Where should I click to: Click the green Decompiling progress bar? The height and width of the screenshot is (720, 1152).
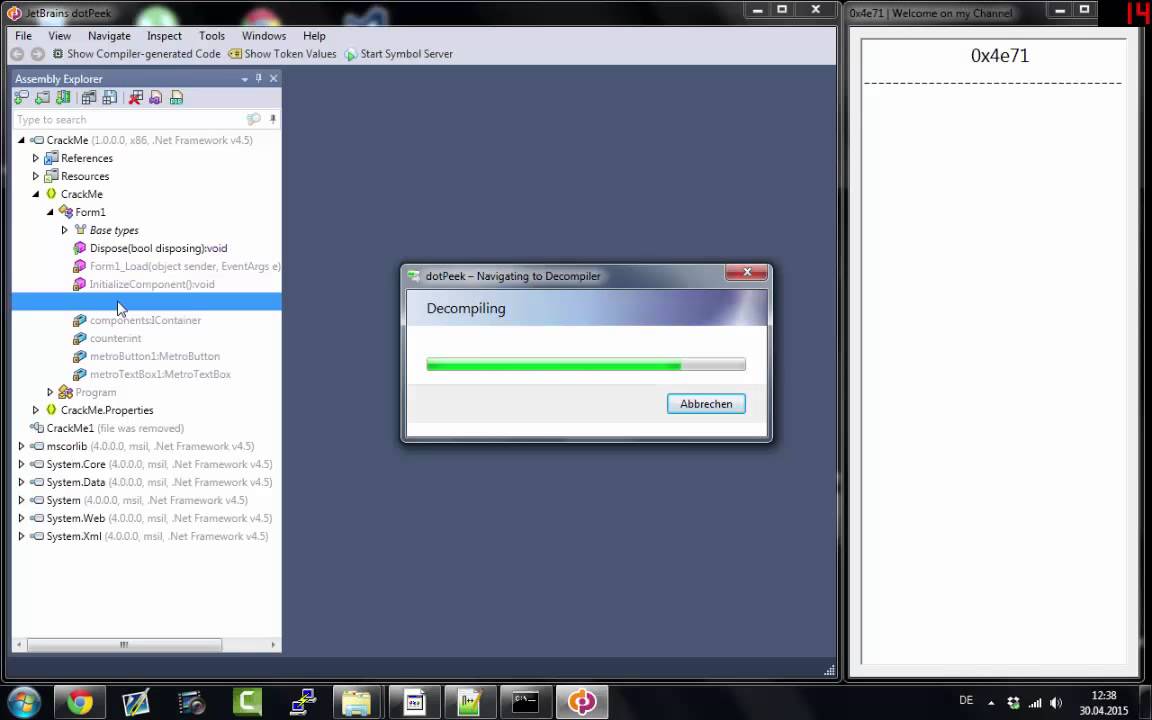click(x=586, y=364)
